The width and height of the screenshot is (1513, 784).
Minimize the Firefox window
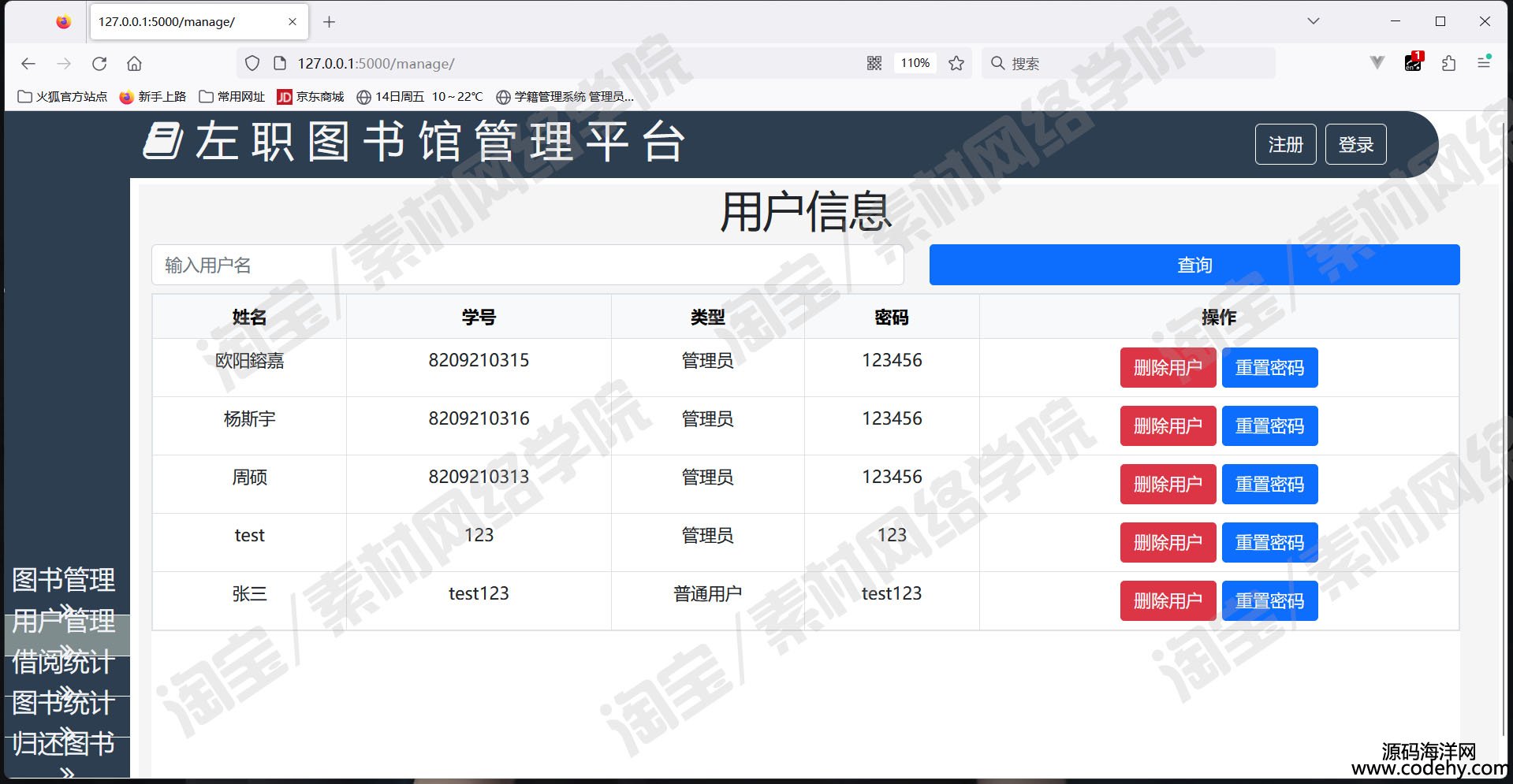pyautogui.click(x=1396, y=21)
